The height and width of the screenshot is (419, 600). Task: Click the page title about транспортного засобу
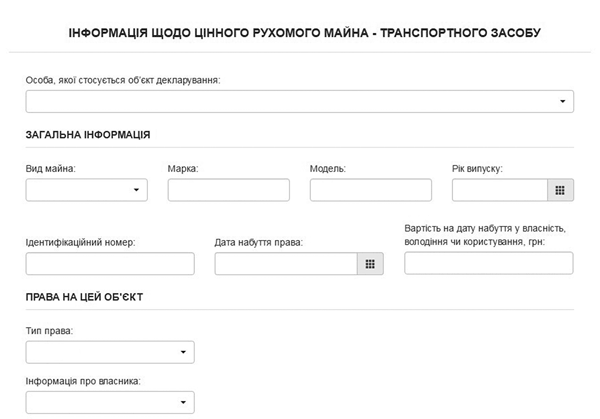click(x=304, y=33)
